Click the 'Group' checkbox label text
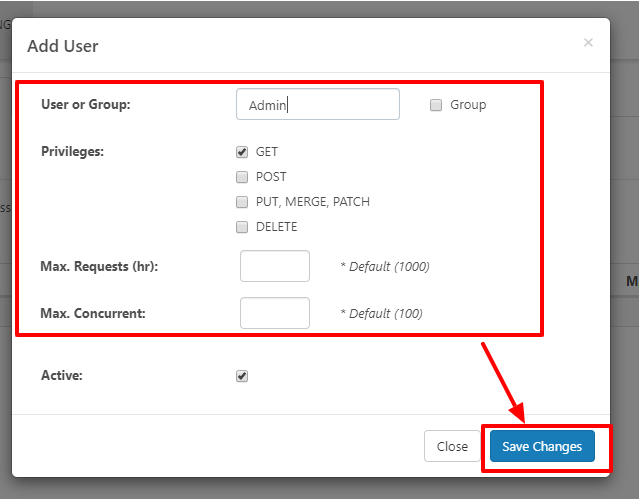 (x=468, y=105)
